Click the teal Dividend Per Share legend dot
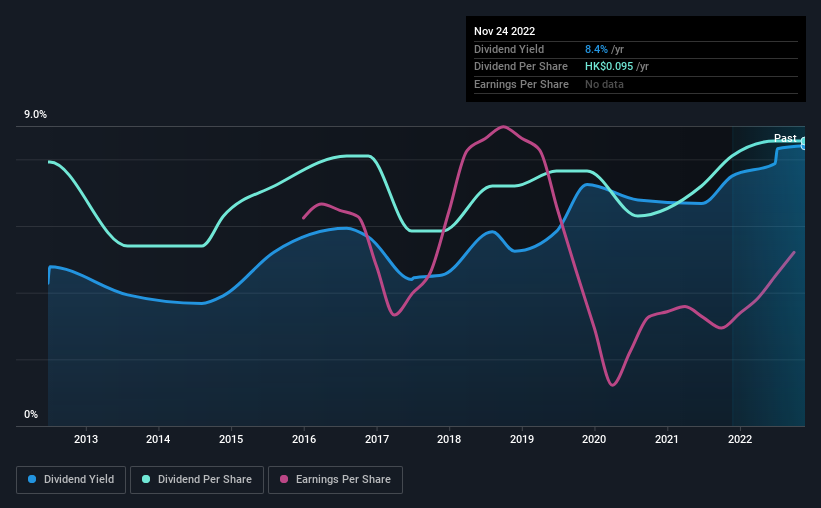Image resolution: width=821 pixels, height=508 pixels. (146, 479)
